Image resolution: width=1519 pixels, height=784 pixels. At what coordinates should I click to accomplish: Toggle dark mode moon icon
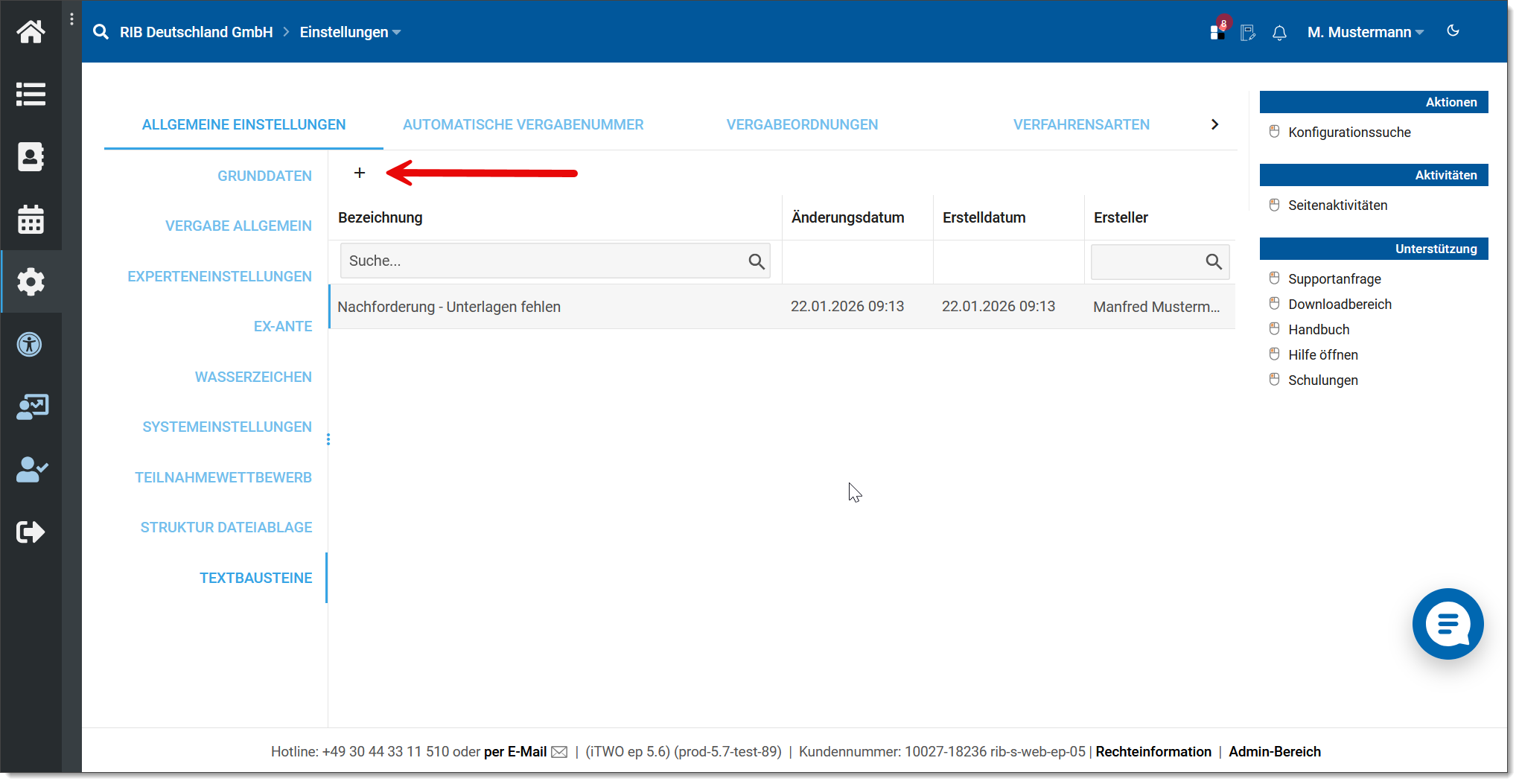tap(1453, 31)
